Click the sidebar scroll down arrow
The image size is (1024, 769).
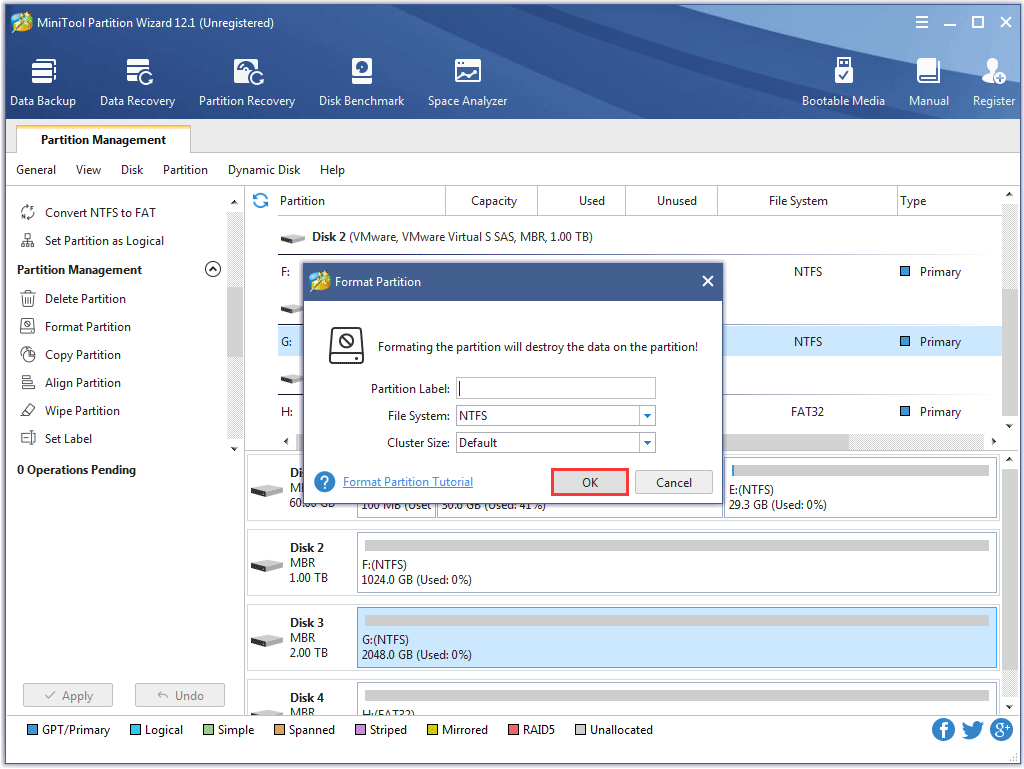pos(234,449)
